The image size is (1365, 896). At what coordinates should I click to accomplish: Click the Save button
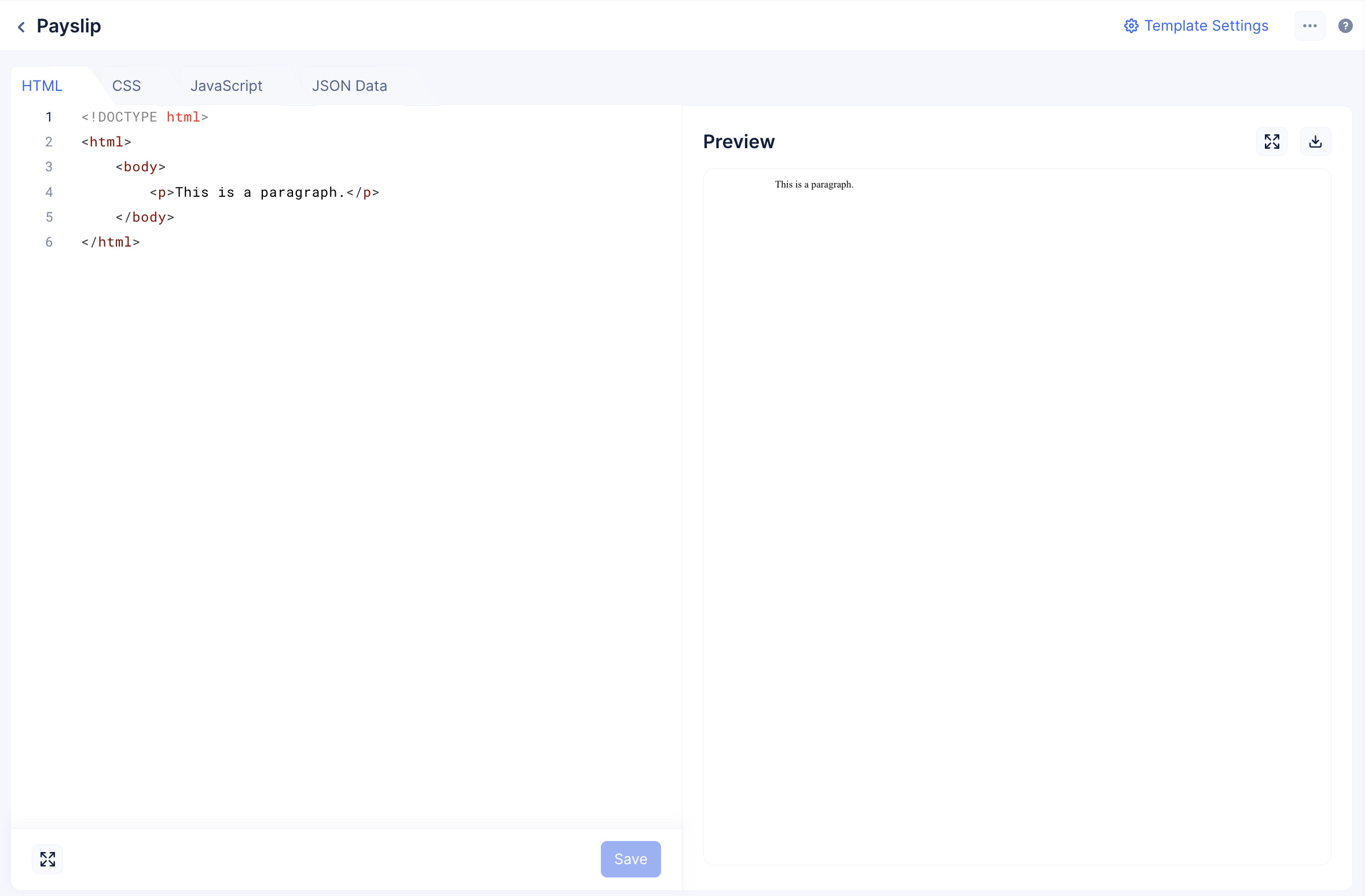point(631,859)
